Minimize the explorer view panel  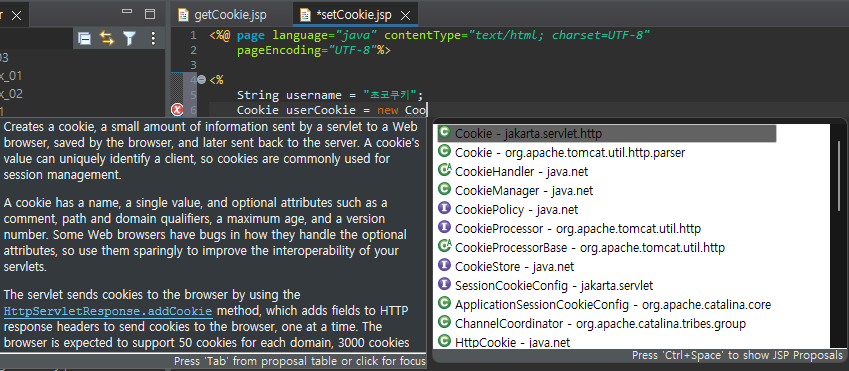(127, 11)
